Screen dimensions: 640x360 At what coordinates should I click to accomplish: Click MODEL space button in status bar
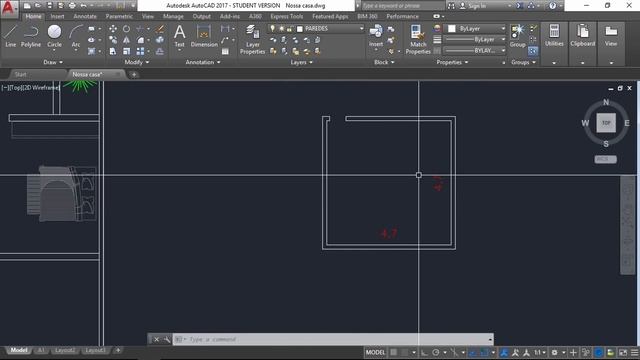point(375,352)
